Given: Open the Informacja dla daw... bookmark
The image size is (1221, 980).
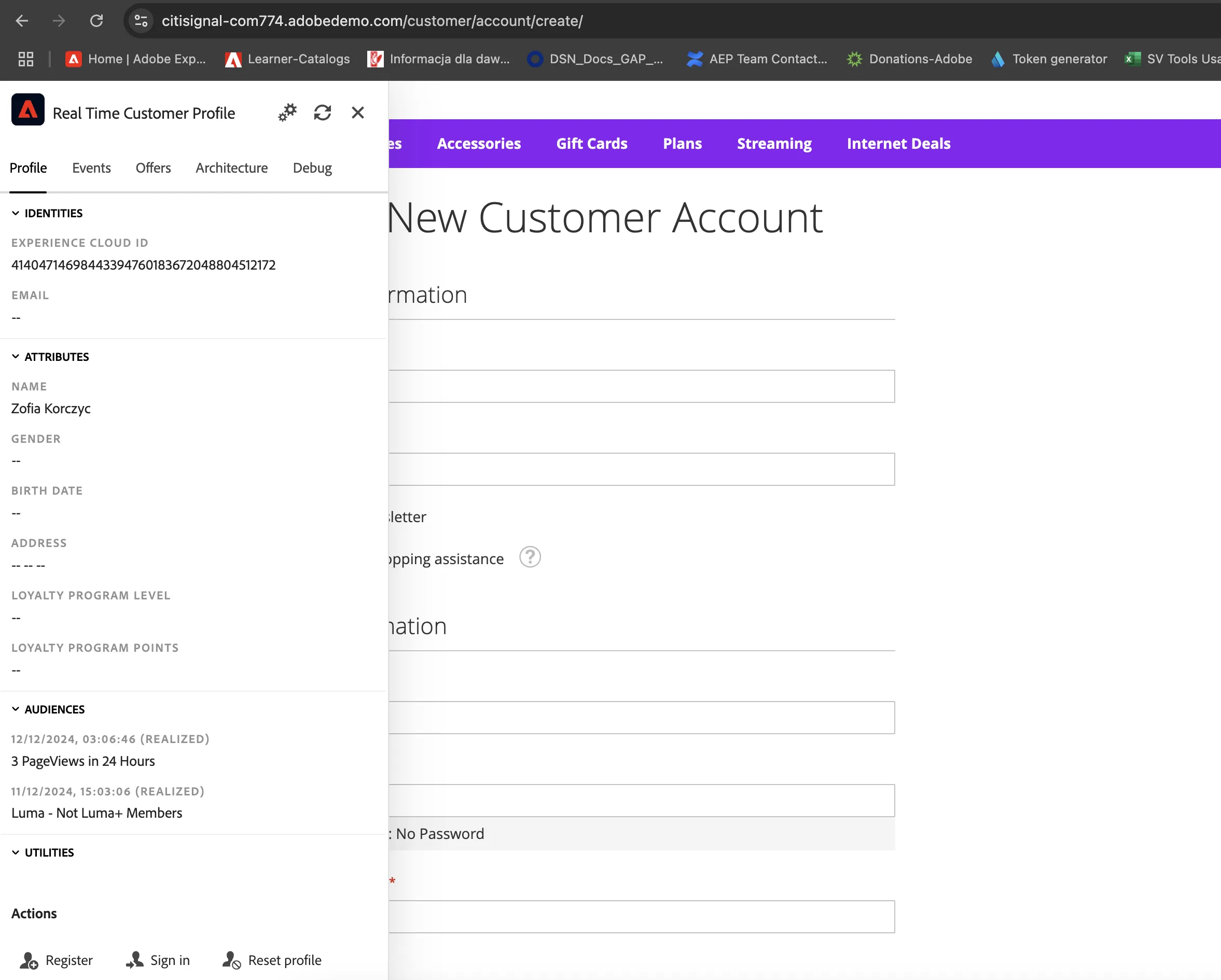Looking at the screenshot, I should (438, 59).
